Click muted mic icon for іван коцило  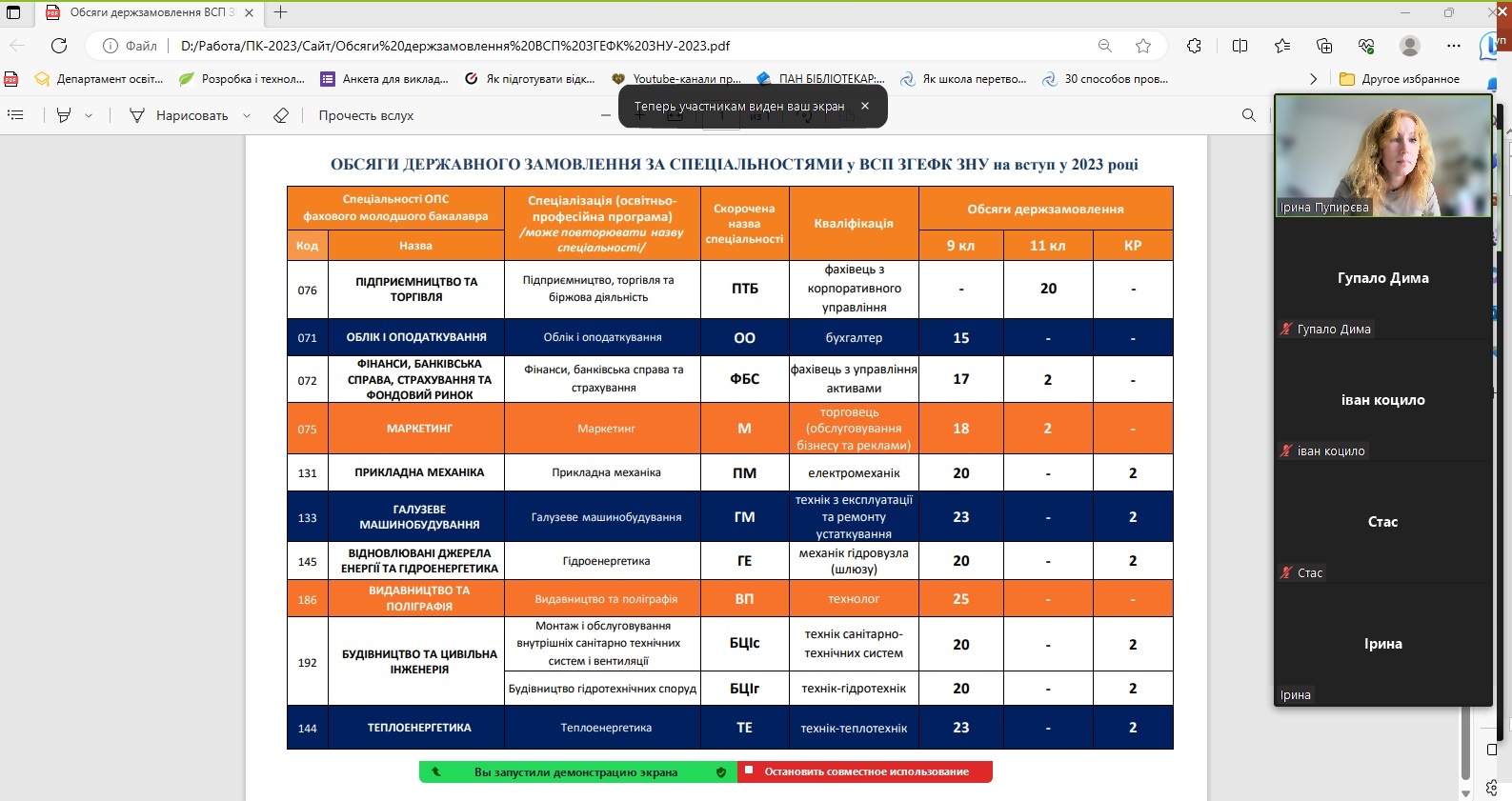(x=1286, y=451)
